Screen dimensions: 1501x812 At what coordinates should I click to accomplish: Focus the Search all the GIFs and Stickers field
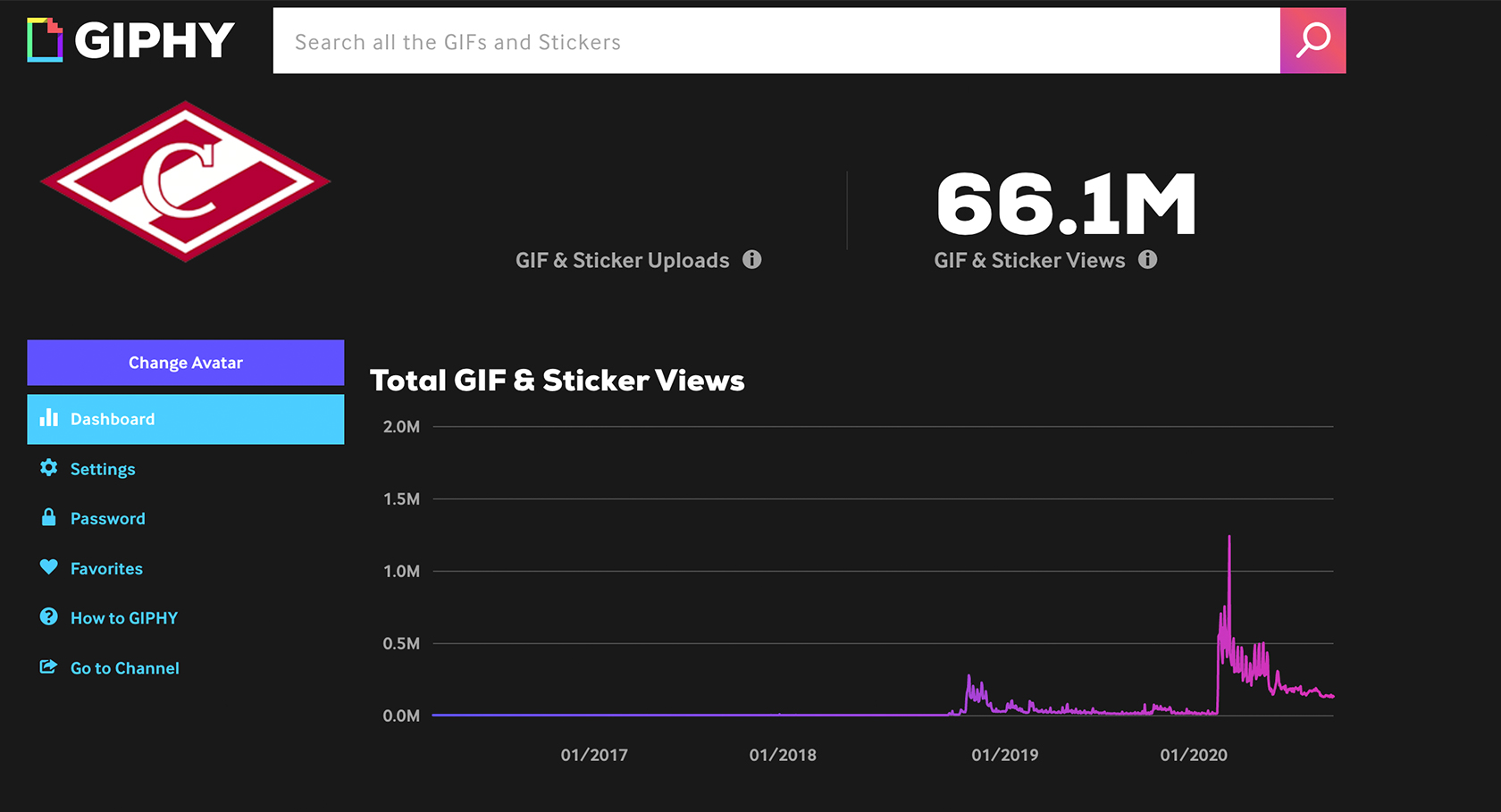coord(776,41)
